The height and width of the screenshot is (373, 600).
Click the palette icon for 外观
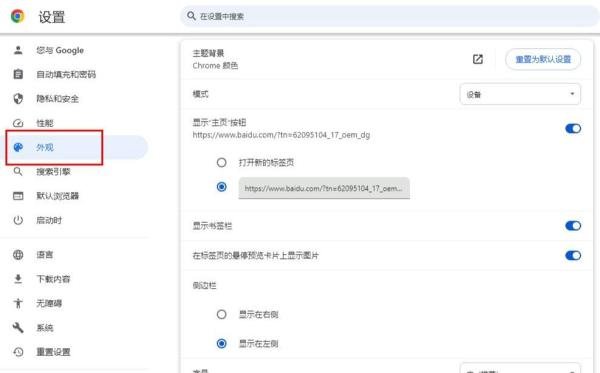(18, 147)
